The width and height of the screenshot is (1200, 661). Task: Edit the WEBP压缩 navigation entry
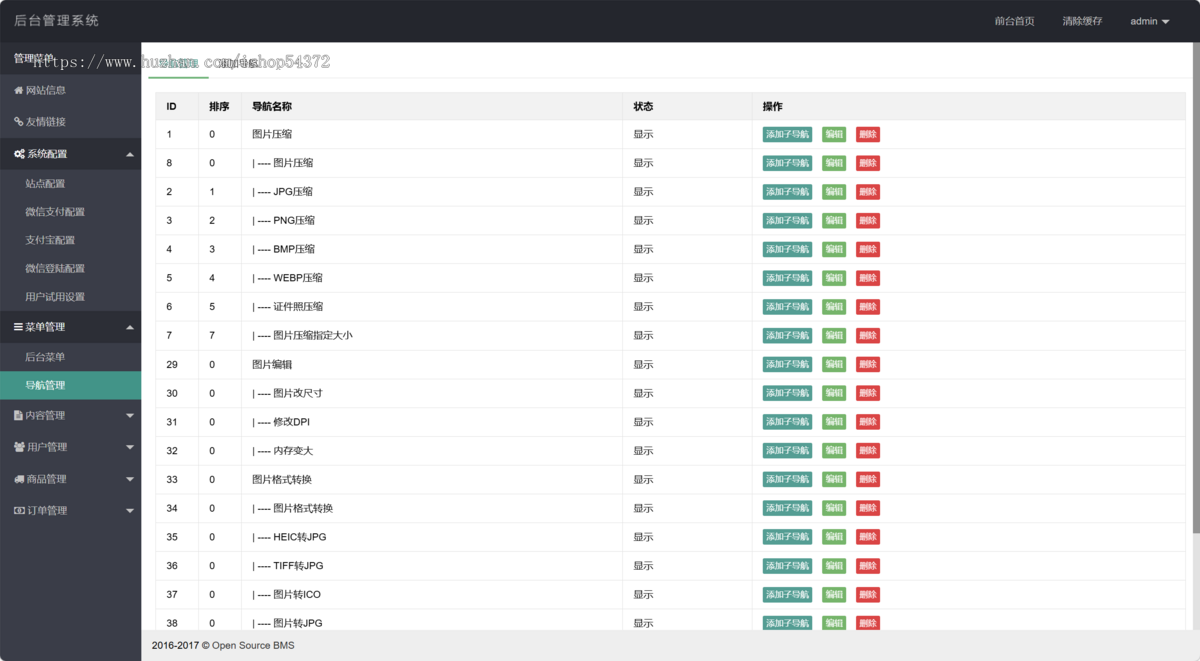834,278
